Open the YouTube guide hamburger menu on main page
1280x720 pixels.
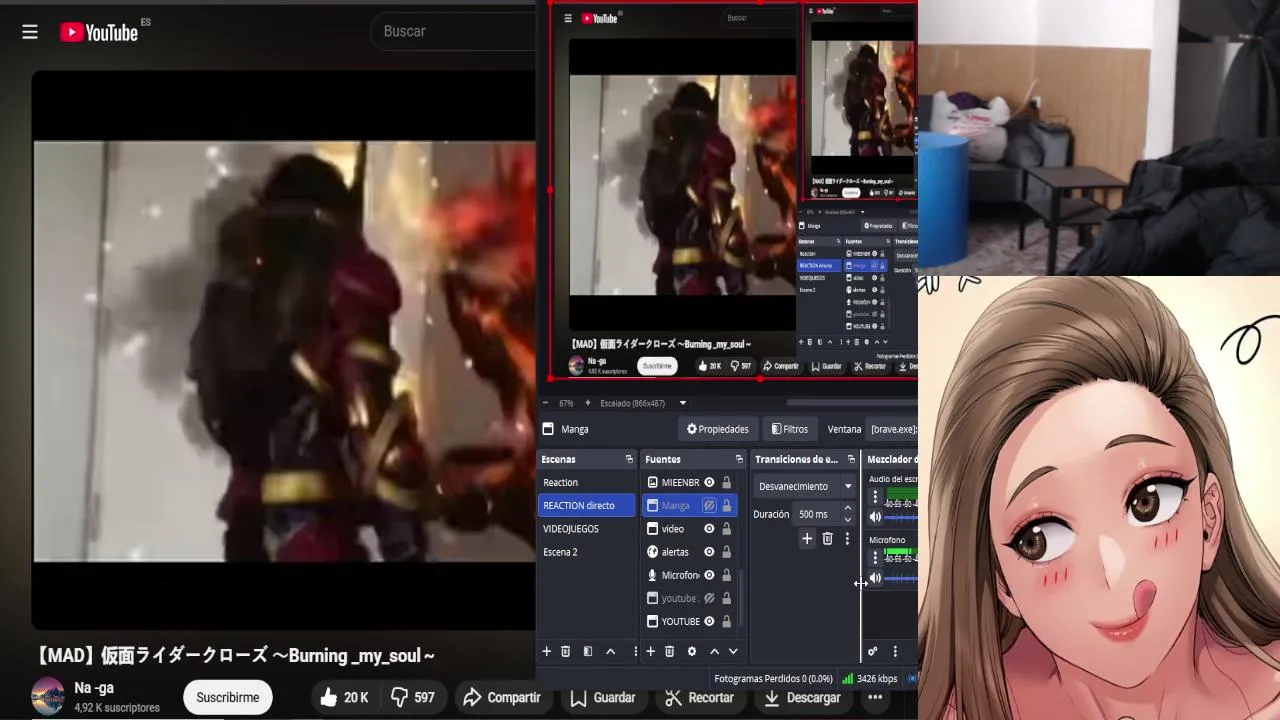click(30, 33)
